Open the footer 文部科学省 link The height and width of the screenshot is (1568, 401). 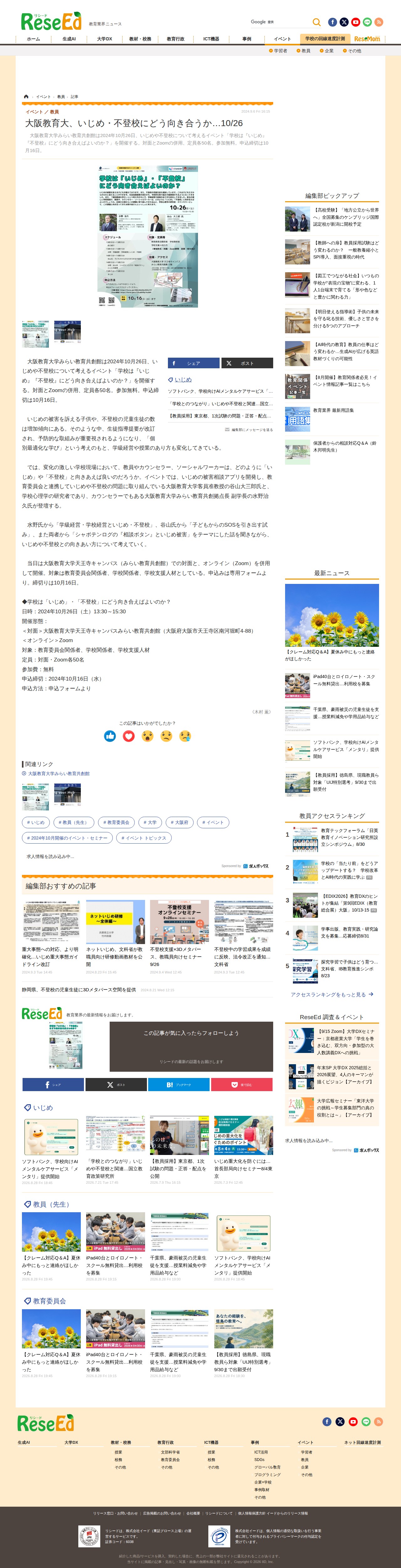pyautogui.click(x=170, y=1452)
